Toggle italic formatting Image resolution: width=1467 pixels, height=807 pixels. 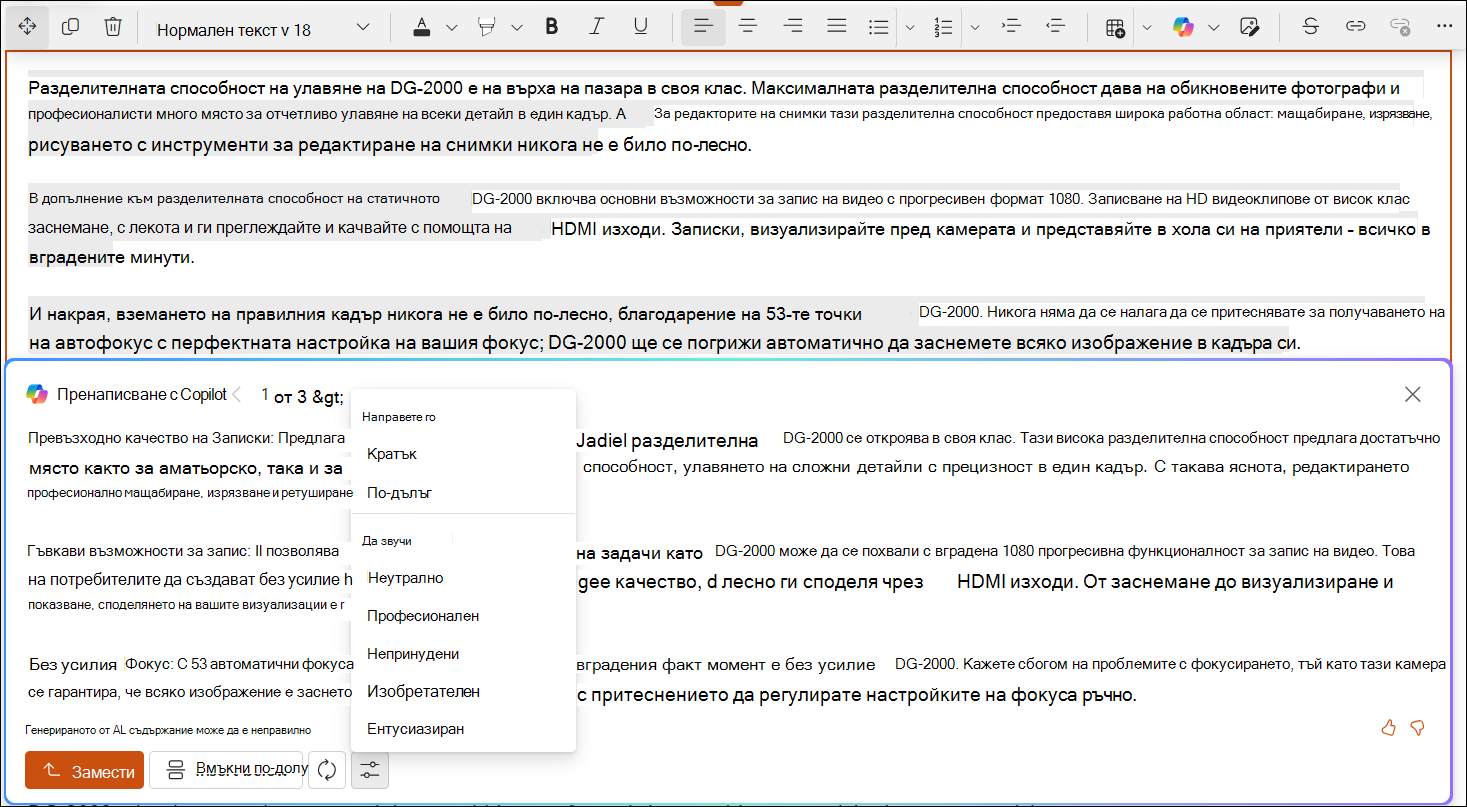coord(597,27)
